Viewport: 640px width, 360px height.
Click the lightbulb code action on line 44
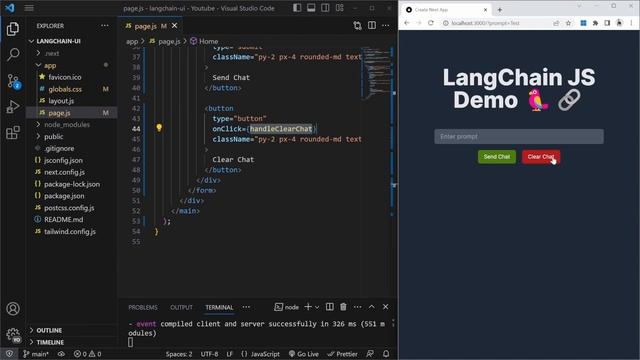point(159,128)
